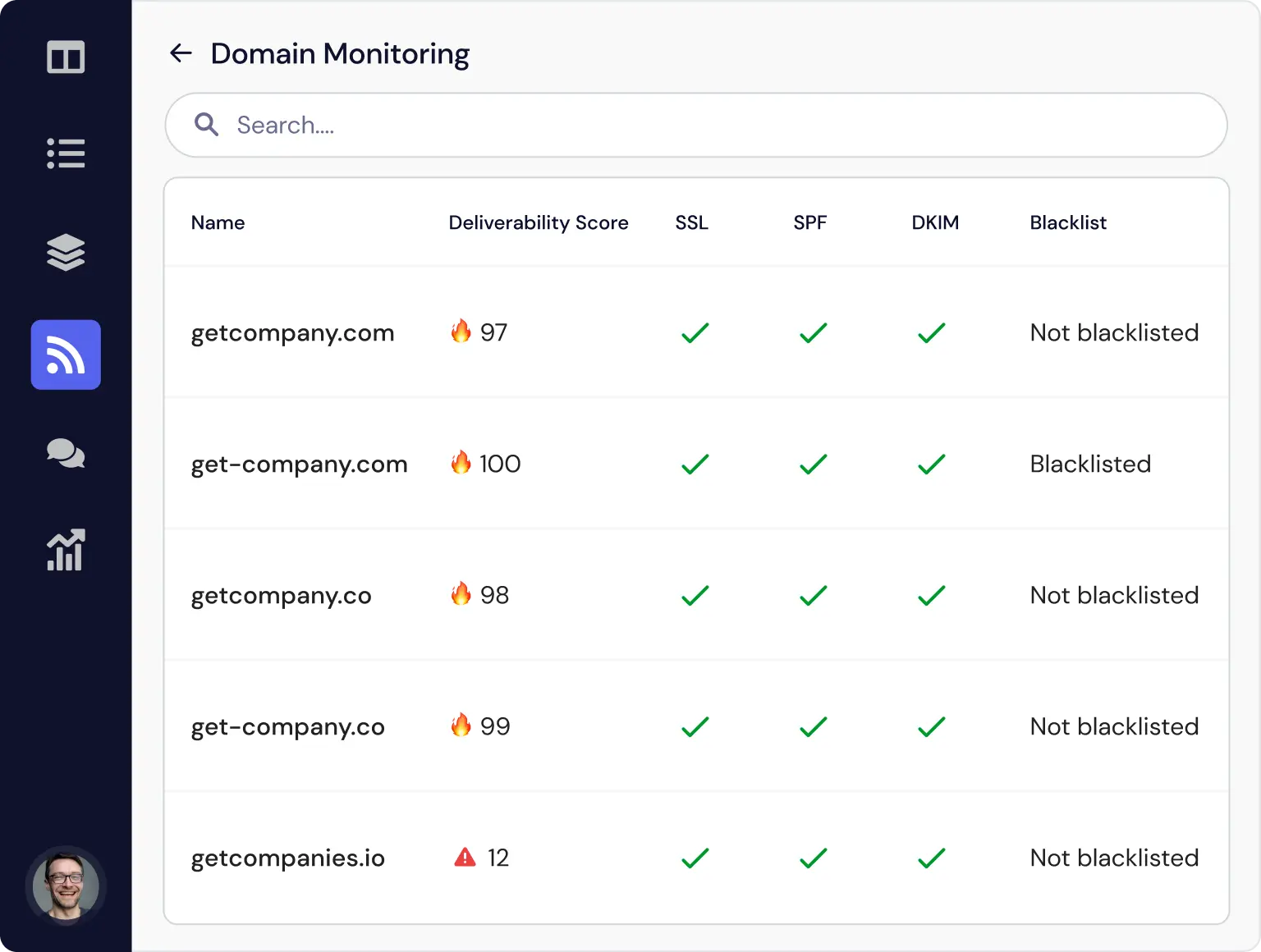The width and height of the screenshot is (1261, 952).
Task: Focus the Search input field
Action: click(696, 125)
